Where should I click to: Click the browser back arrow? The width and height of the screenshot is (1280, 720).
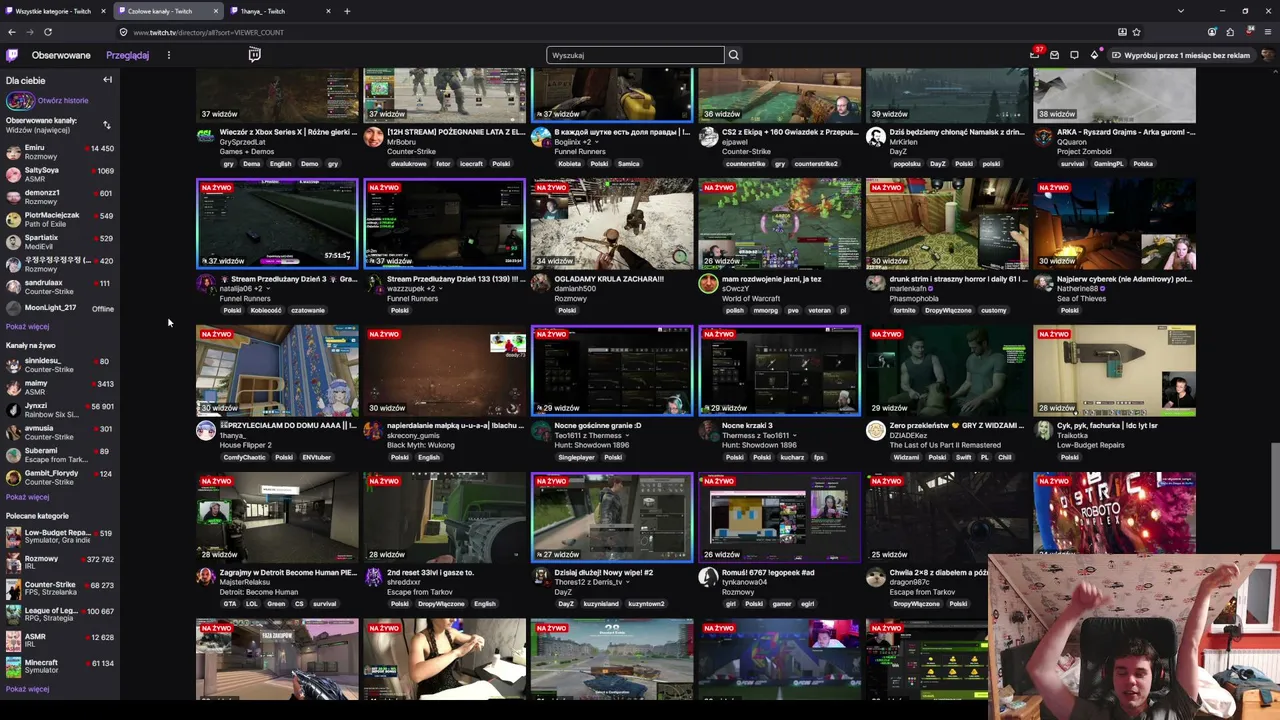coord(12,32)
